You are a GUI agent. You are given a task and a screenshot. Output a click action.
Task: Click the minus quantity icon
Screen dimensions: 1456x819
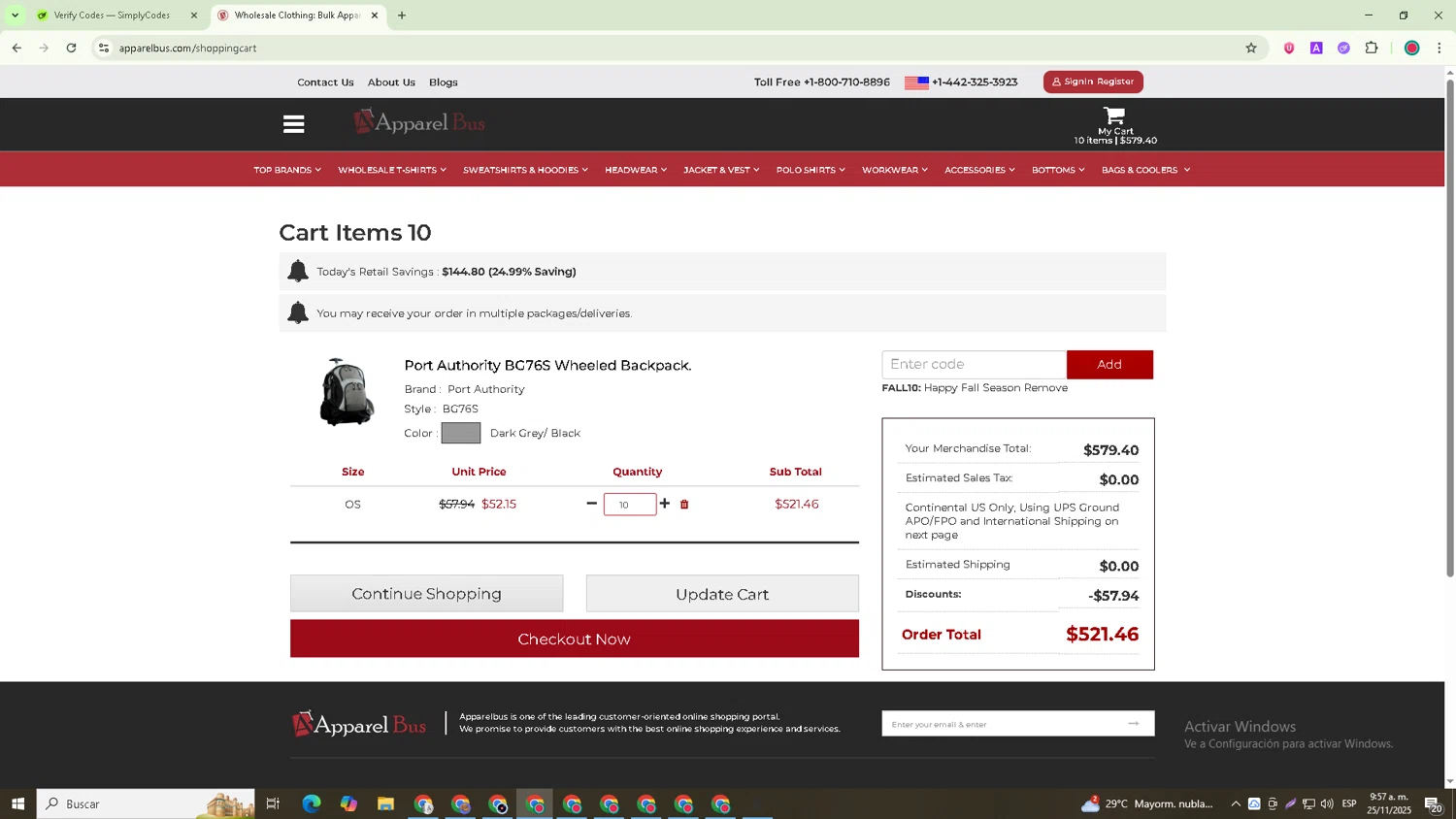tap(591, 504)
